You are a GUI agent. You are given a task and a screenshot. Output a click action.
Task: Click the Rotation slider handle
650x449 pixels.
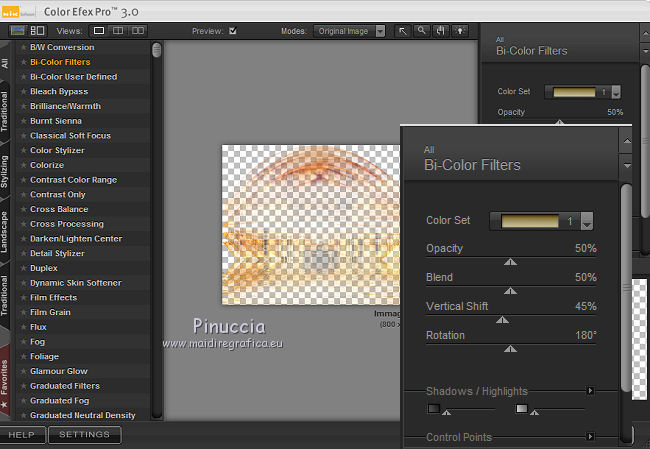tap(510, 349)
